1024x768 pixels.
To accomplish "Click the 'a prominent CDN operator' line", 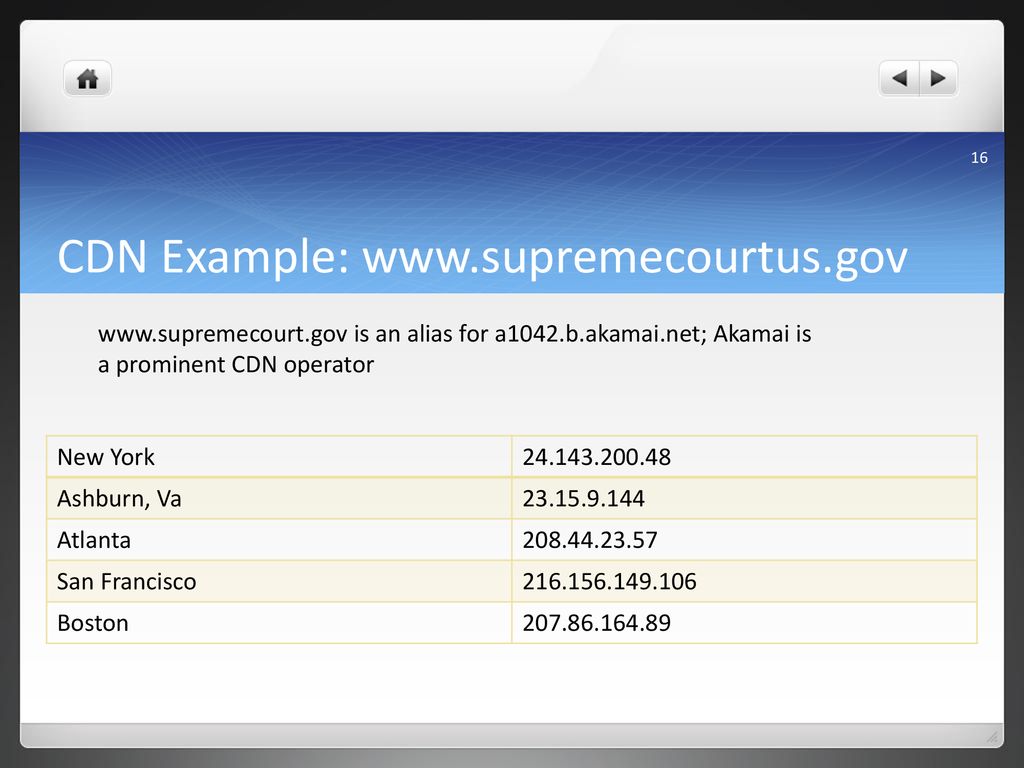I will click(x=236, y=364).
